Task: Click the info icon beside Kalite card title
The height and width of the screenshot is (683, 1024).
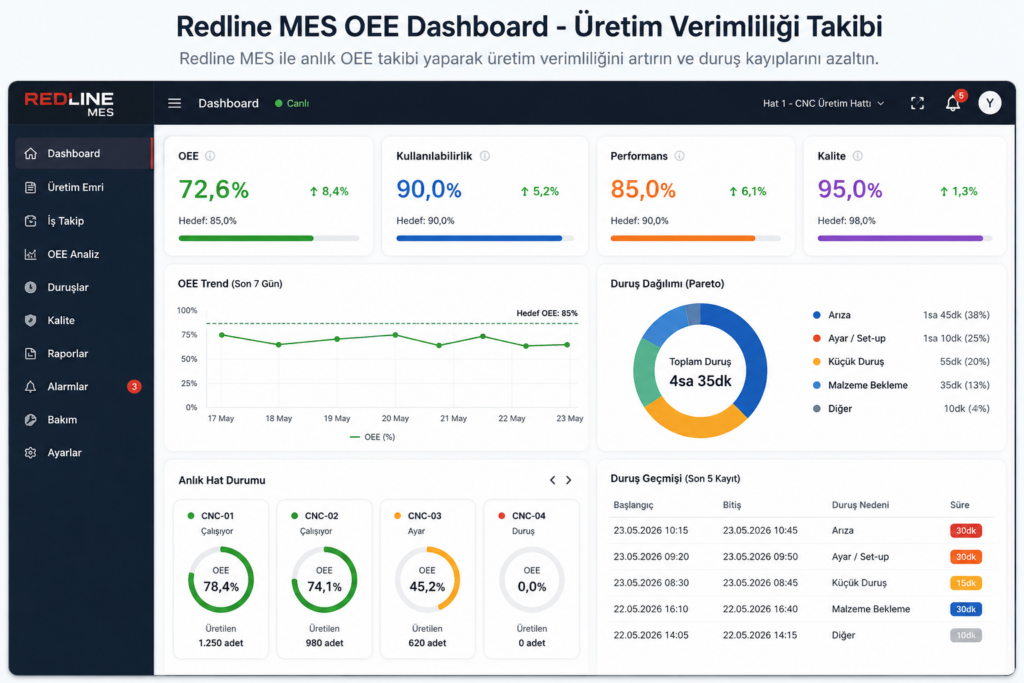Action: coord(857,156)
